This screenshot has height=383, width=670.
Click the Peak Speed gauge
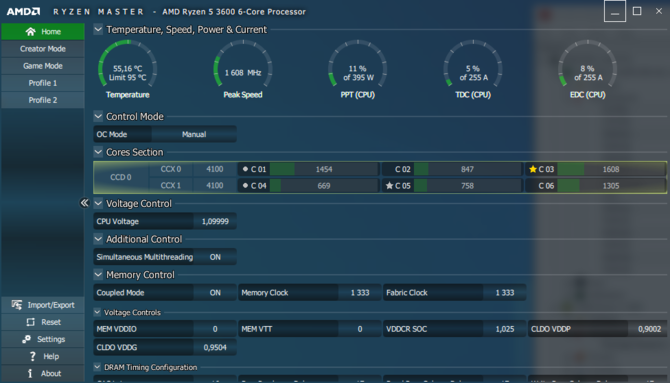point(243,69)
